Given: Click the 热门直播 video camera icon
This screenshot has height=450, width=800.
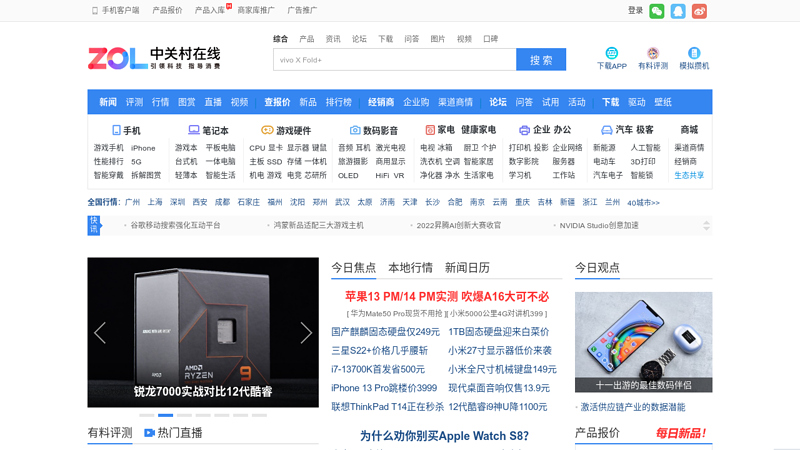Looking at the screenshot, I should [x=149, y=433].
